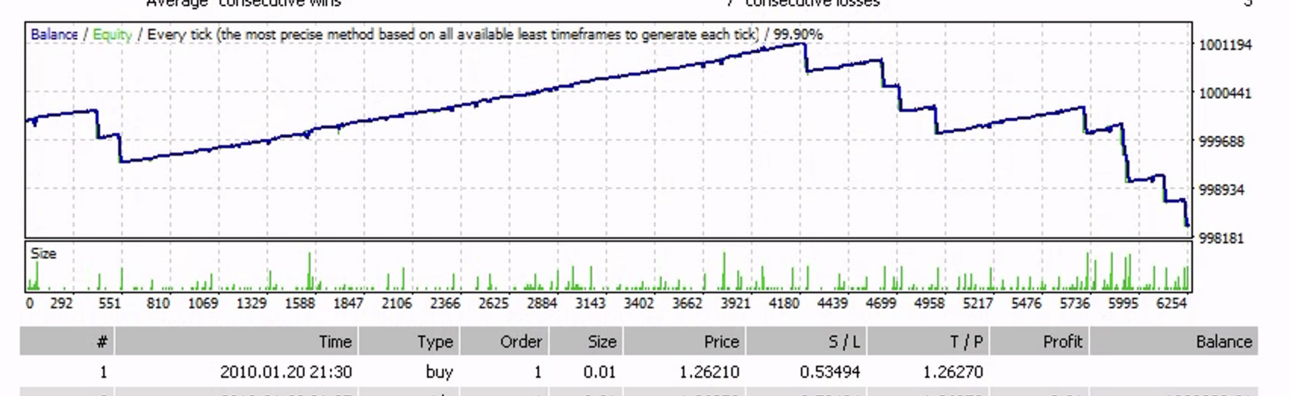Select the 0.01 size cell

tap(601, 373)
